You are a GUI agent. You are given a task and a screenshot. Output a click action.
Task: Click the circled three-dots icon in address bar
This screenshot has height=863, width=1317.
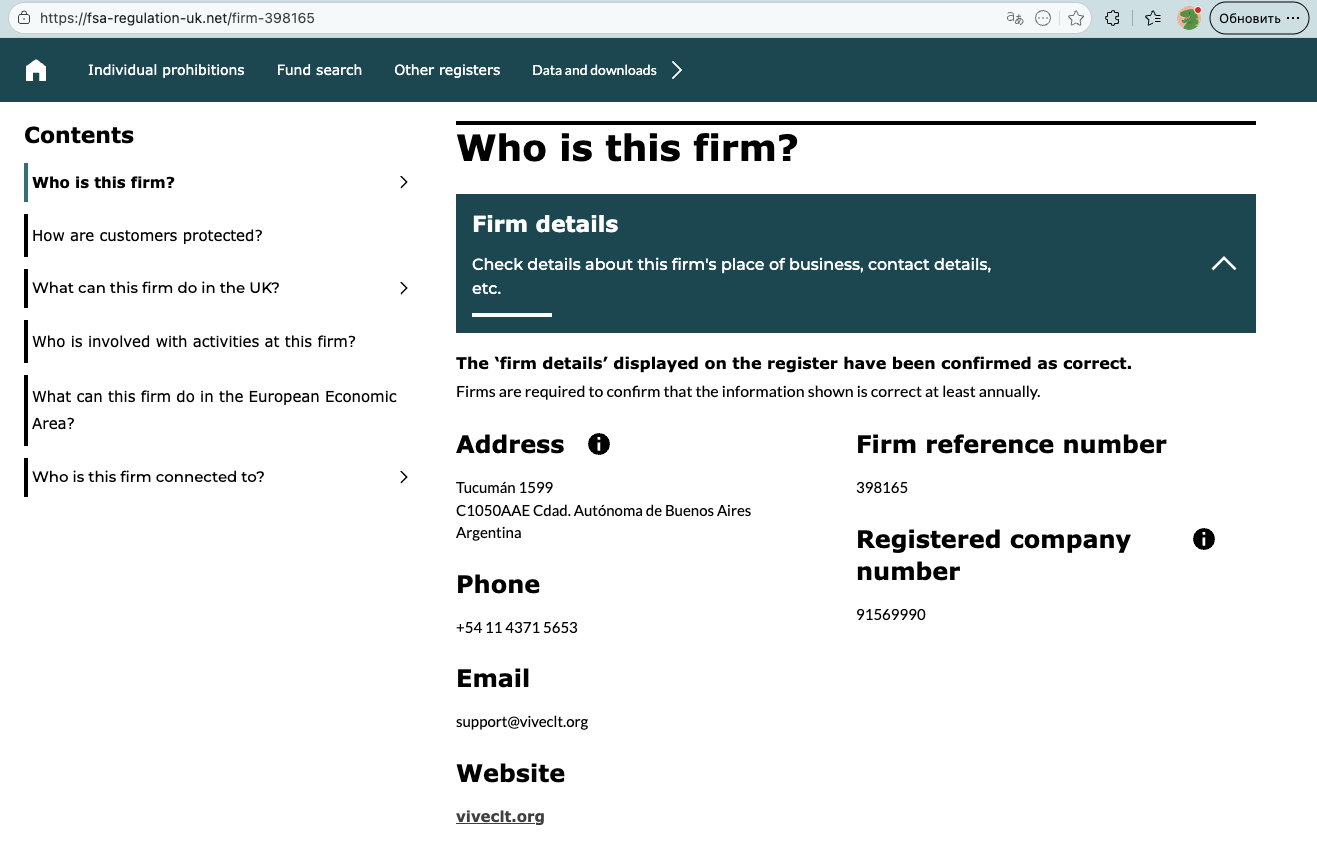pos(1043,18)
